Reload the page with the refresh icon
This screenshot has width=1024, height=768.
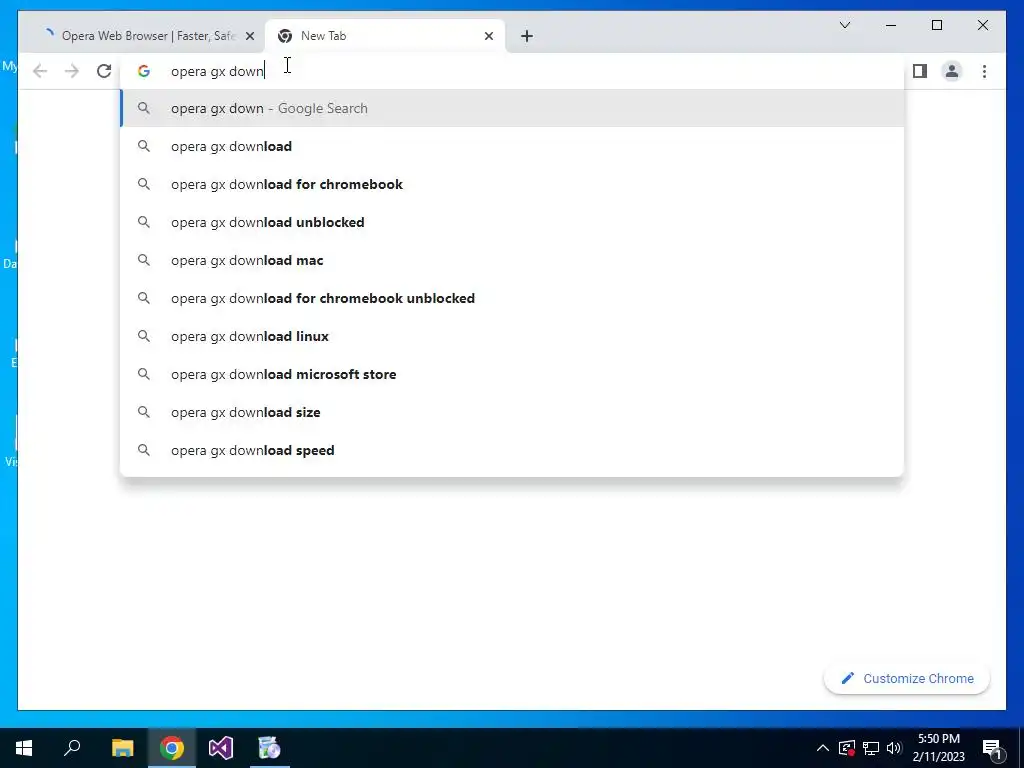(x=104, y=71)
